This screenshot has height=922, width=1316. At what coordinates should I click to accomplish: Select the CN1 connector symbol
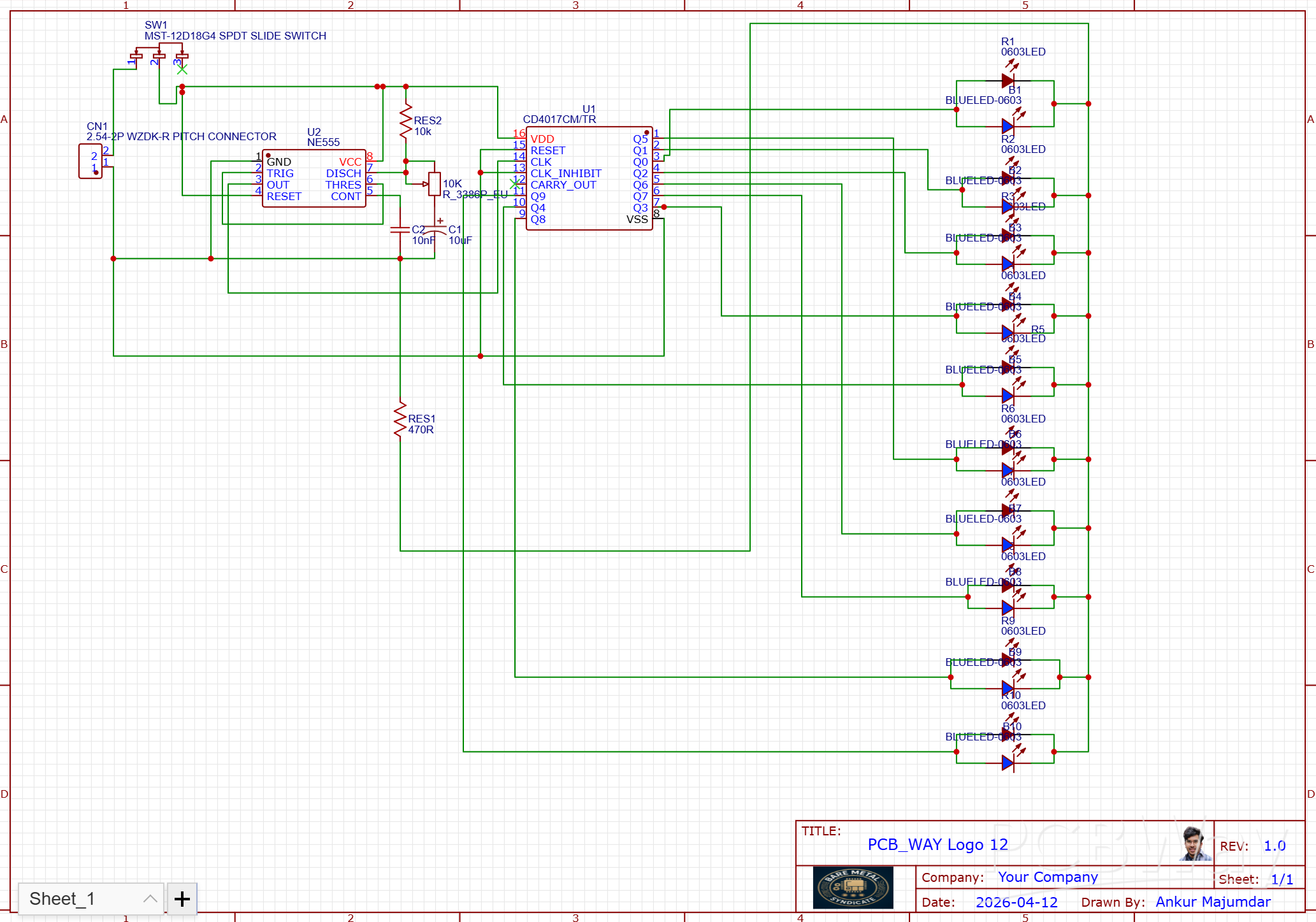coord(90,161)
